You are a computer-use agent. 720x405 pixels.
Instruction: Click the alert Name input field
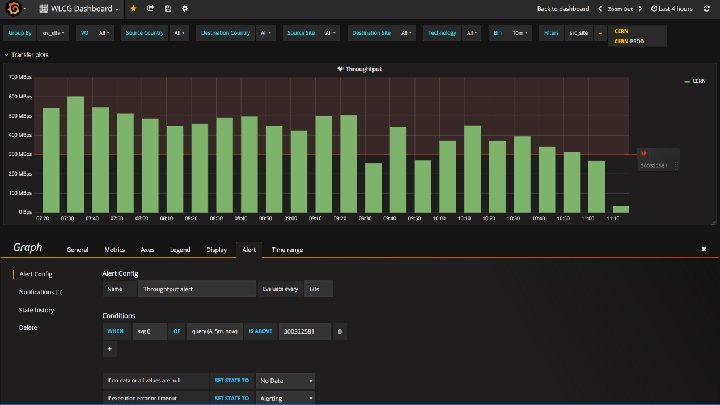tap(197, 289)
